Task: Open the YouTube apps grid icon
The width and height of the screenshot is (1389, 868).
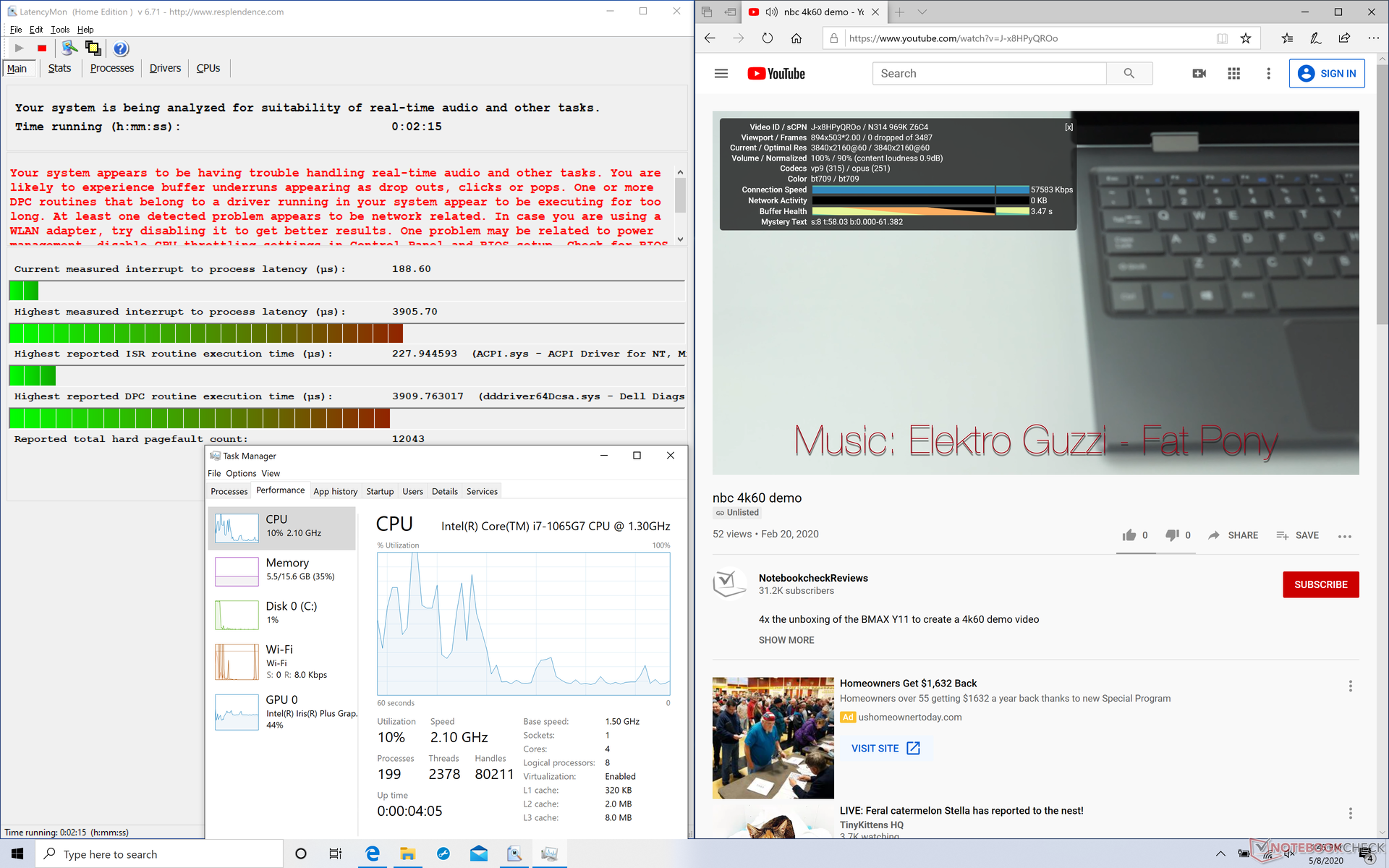Action: (1233, 74)
